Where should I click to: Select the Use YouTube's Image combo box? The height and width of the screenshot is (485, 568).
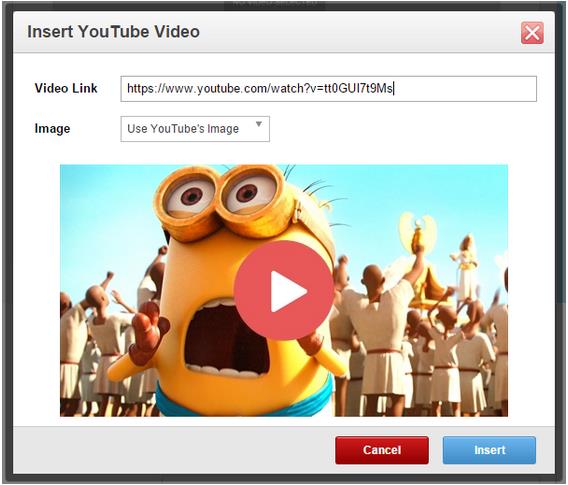click(195, 129)
